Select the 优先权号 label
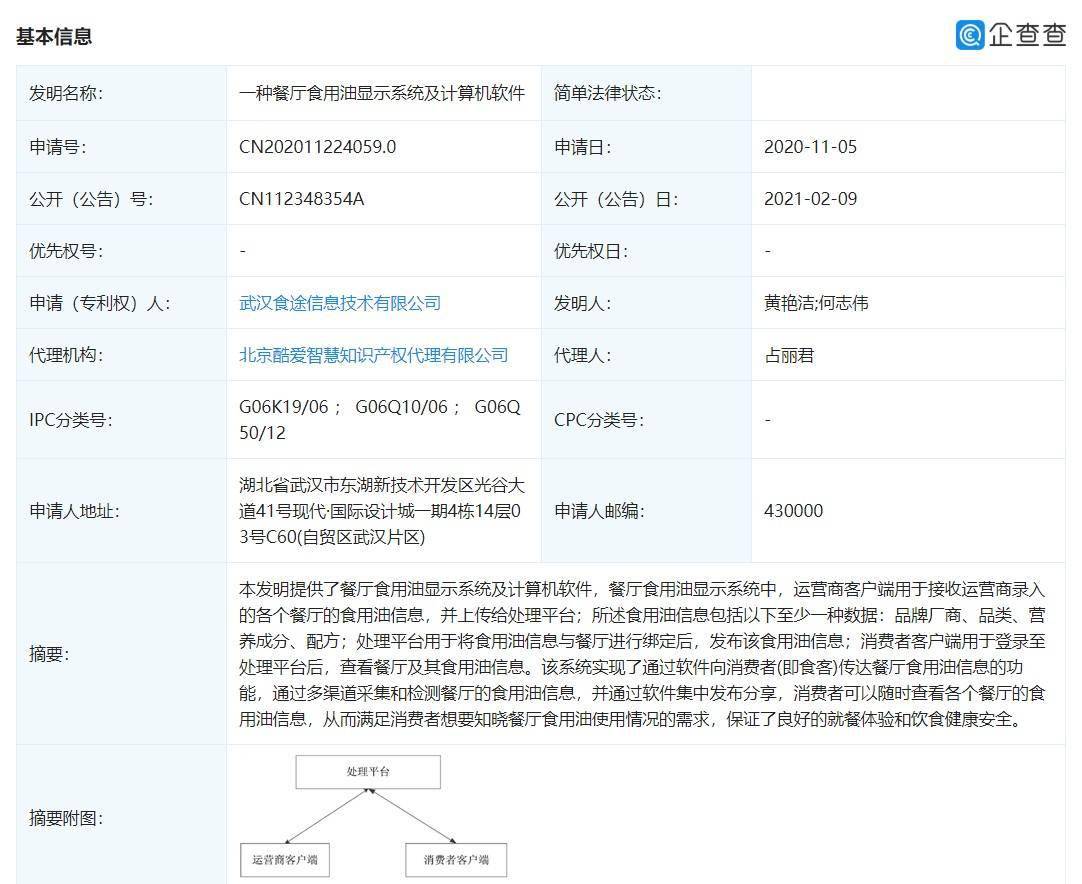 pos(66,251)
